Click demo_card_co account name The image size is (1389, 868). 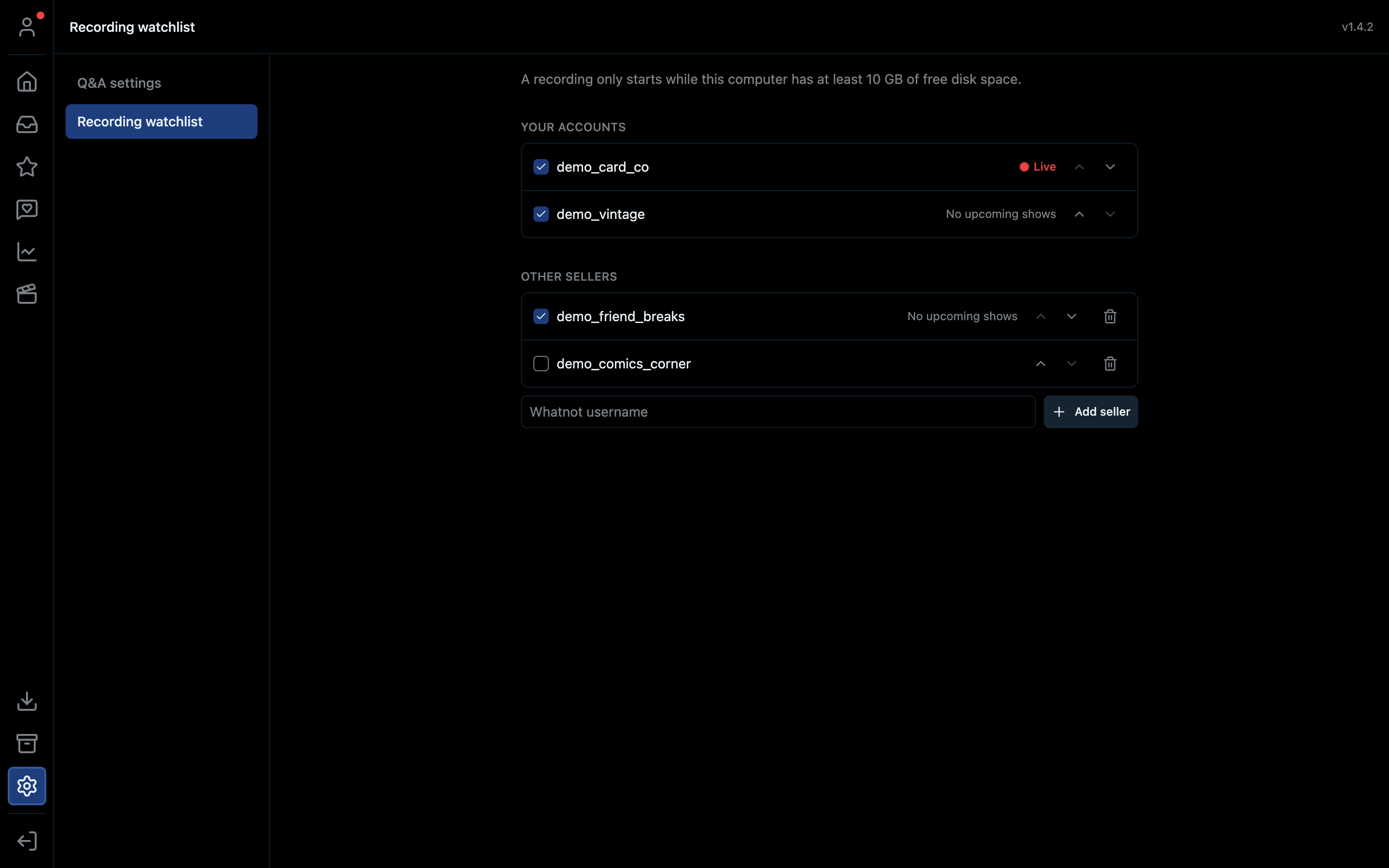tap(603, 166)
